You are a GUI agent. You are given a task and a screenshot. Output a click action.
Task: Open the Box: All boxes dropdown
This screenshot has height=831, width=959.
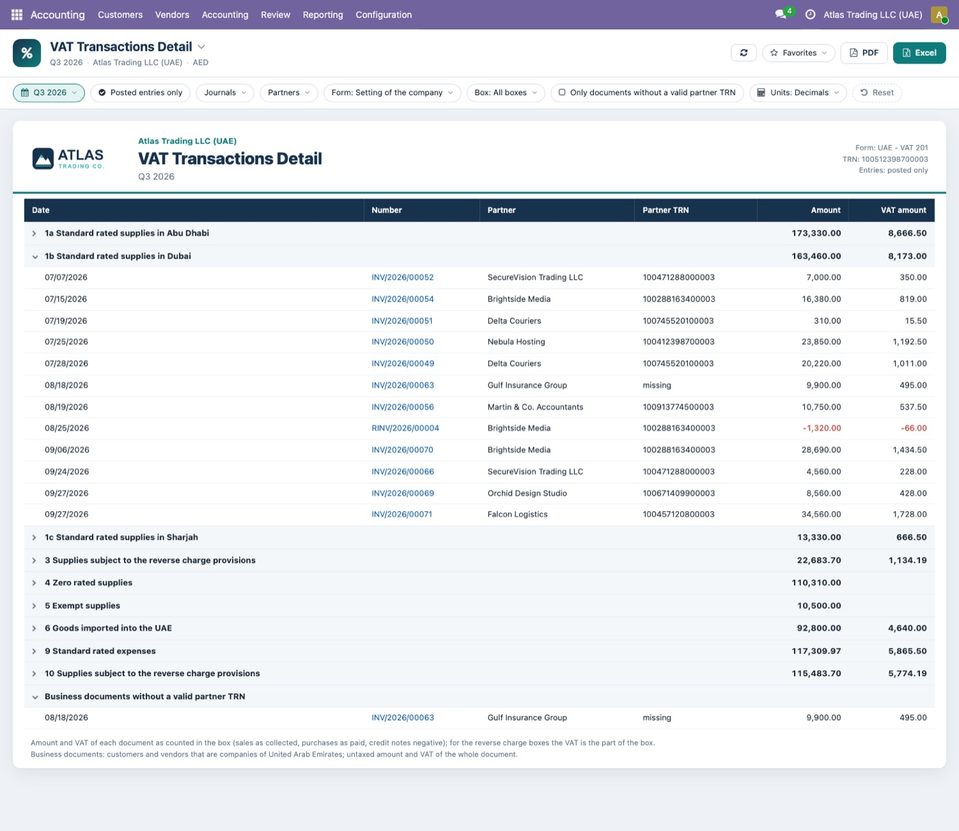506,92
